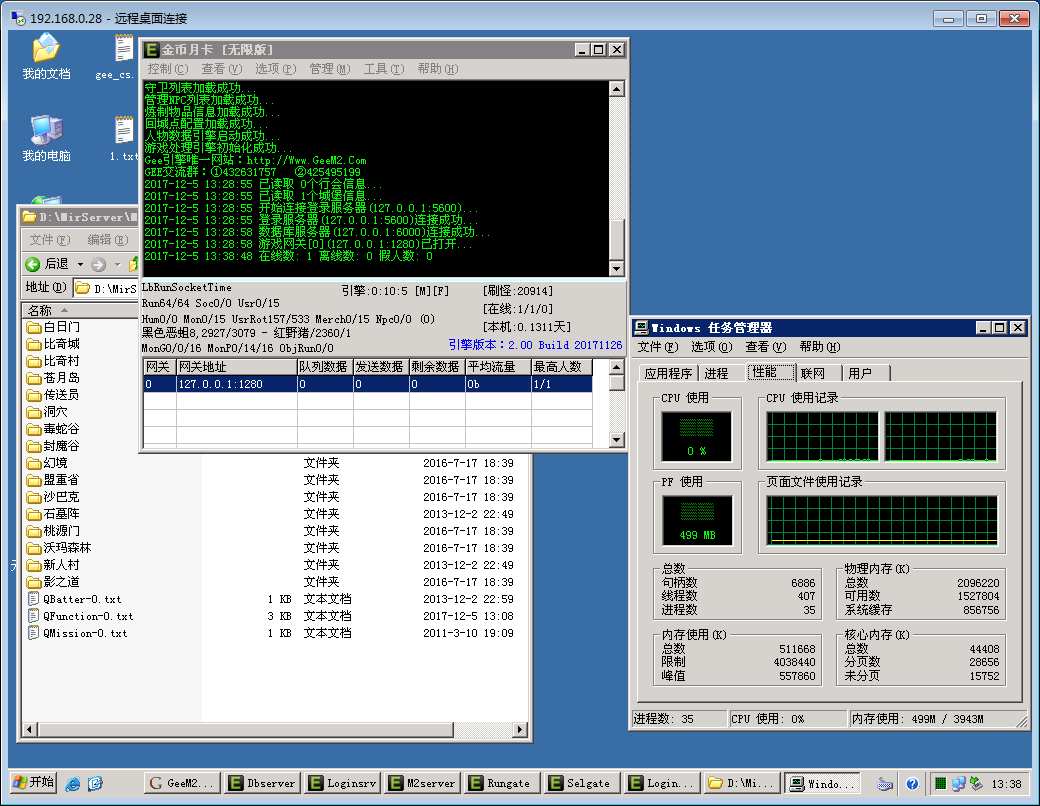The image size is (1040, 806).
Task: Open 管理(M) menu in the GeeM2 window
Action: pos(330,69)
